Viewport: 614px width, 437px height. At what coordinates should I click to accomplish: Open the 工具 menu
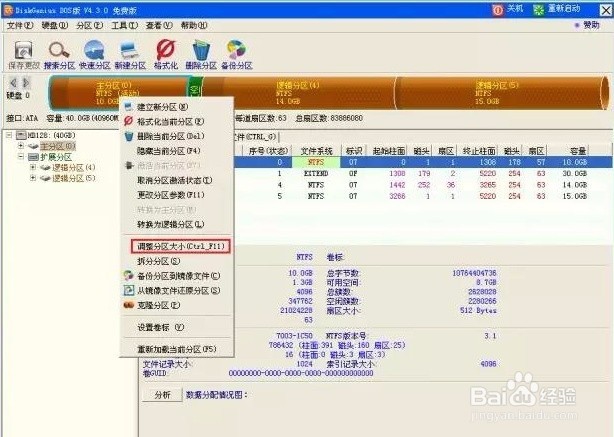[x=125, y=25]
